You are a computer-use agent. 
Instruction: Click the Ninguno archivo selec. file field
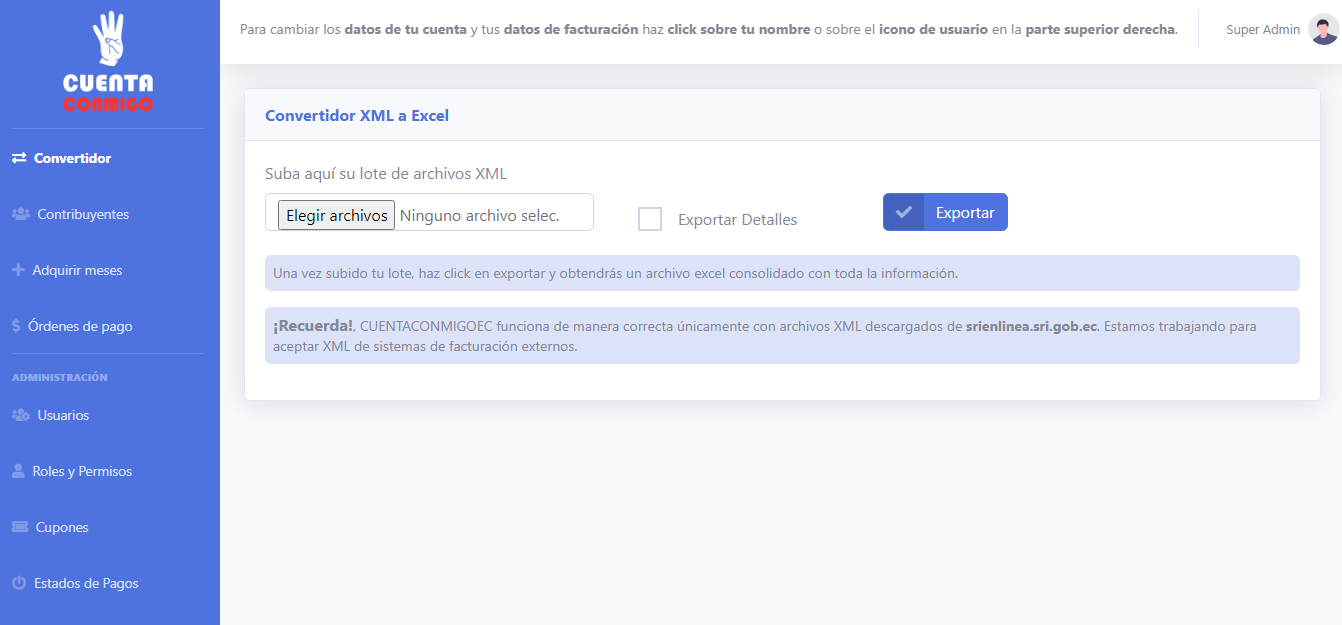(x=480, y=215)
